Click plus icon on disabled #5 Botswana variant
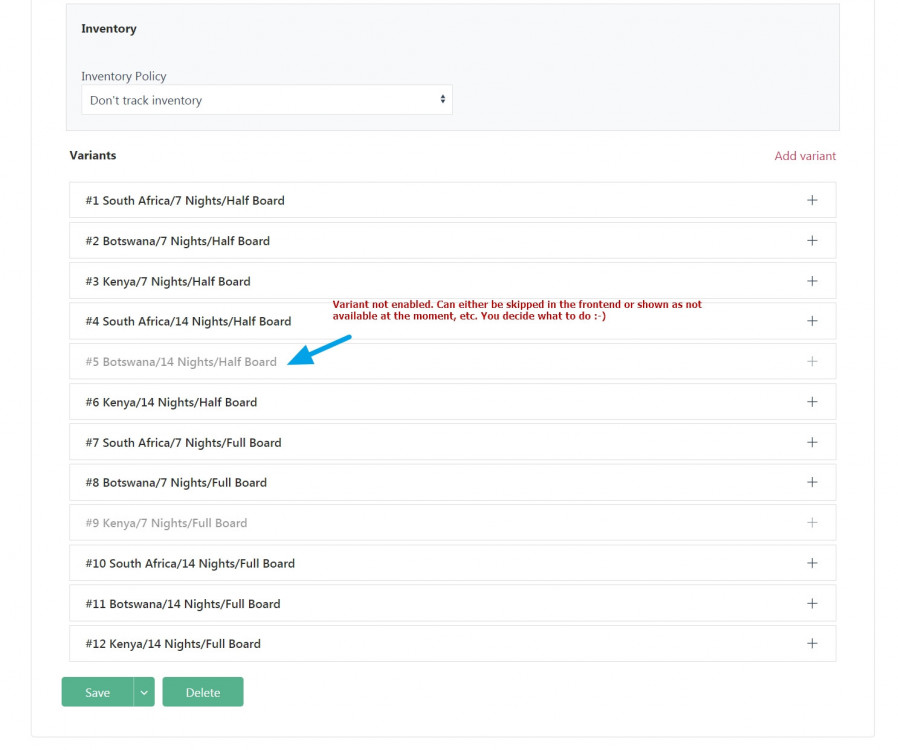This screenshot has height=750, width=898. pos(812,362)
